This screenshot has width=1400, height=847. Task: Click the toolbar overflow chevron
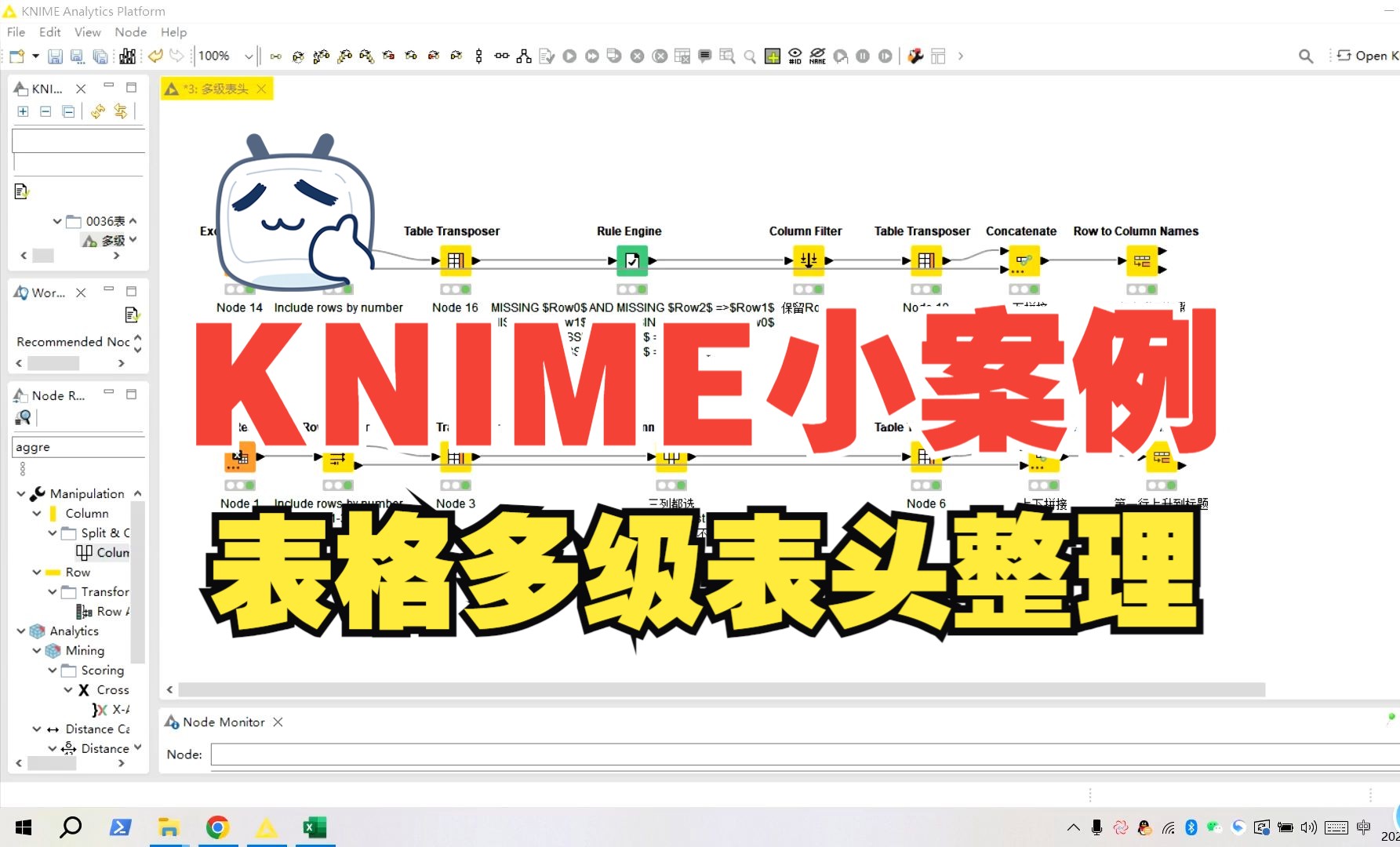961,56
